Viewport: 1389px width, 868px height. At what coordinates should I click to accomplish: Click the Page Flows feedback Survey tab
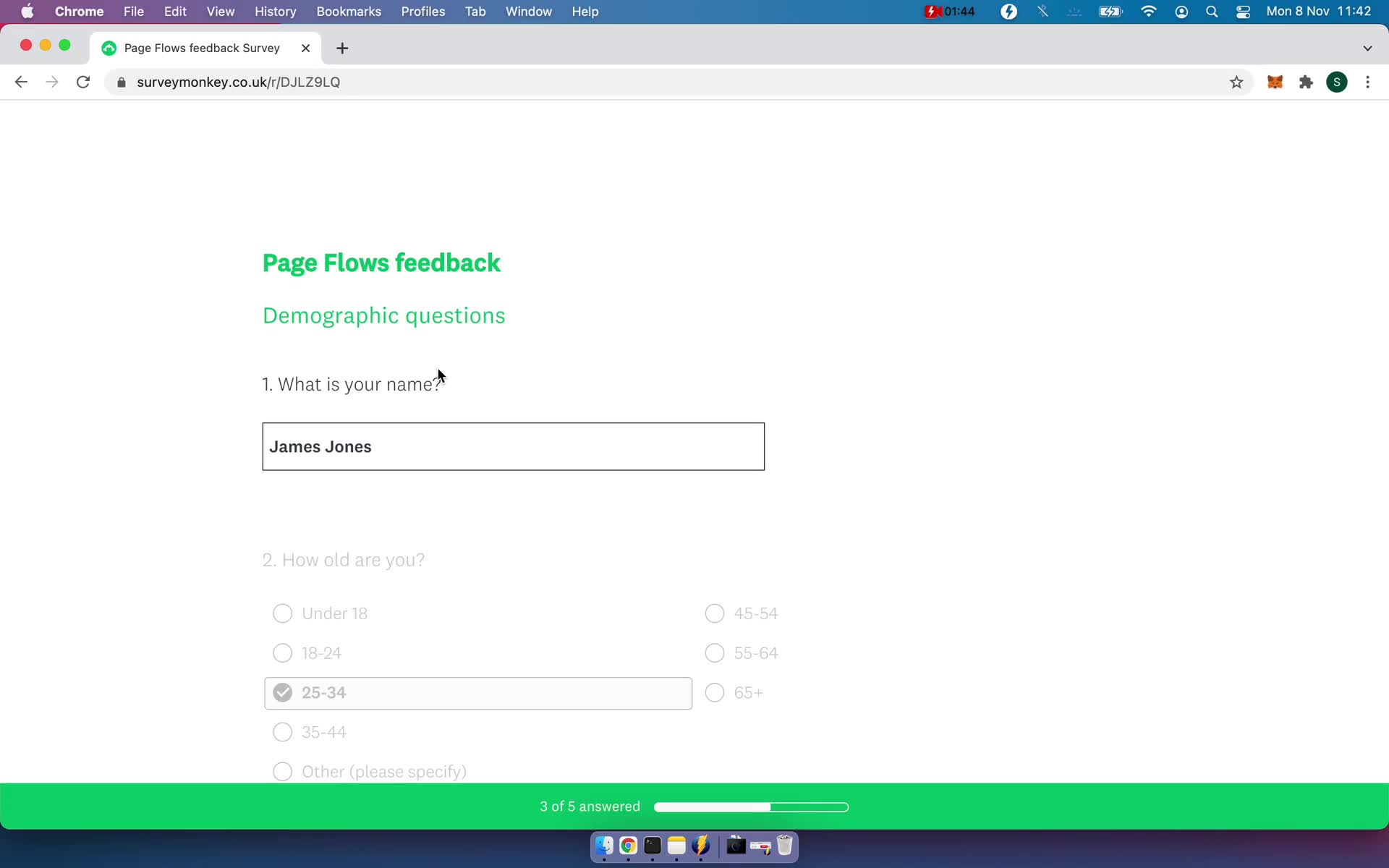(x=201, y=47)
